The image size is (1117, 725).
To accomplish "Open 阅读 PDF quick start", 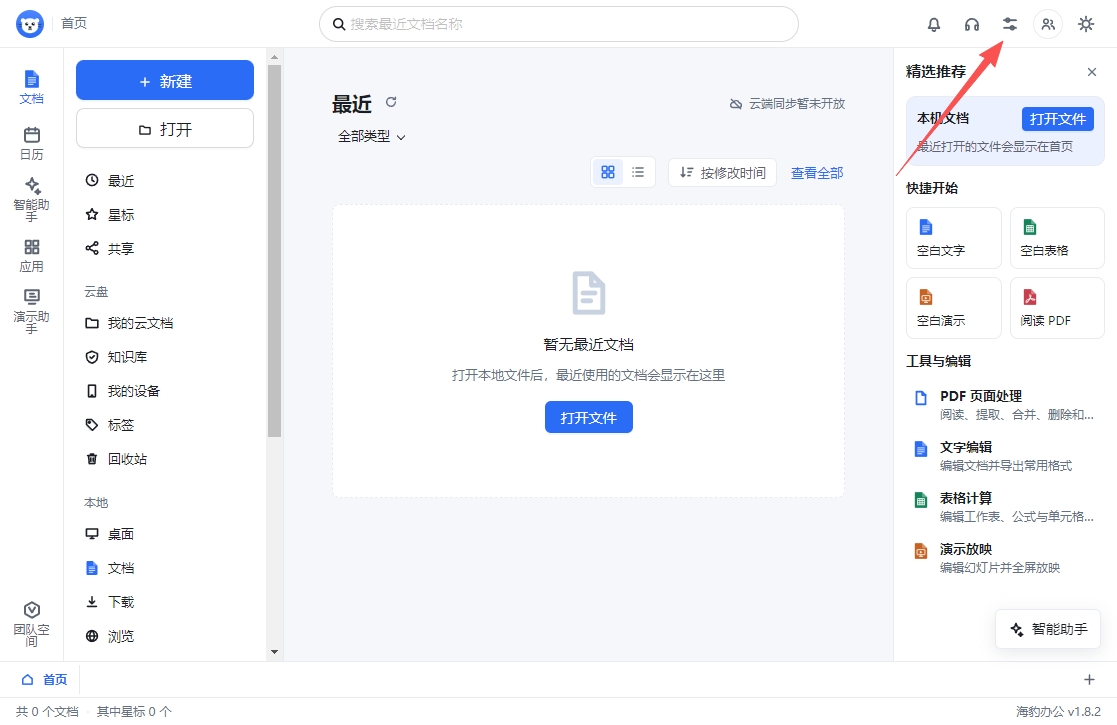I will (1057, 308).
